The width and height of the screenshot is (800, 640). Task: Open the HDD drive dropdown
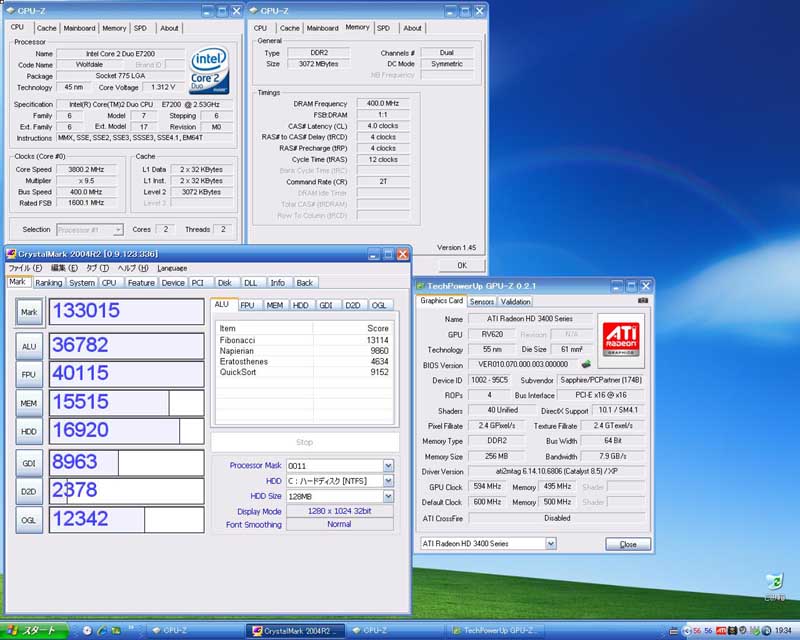coord(388,481)
